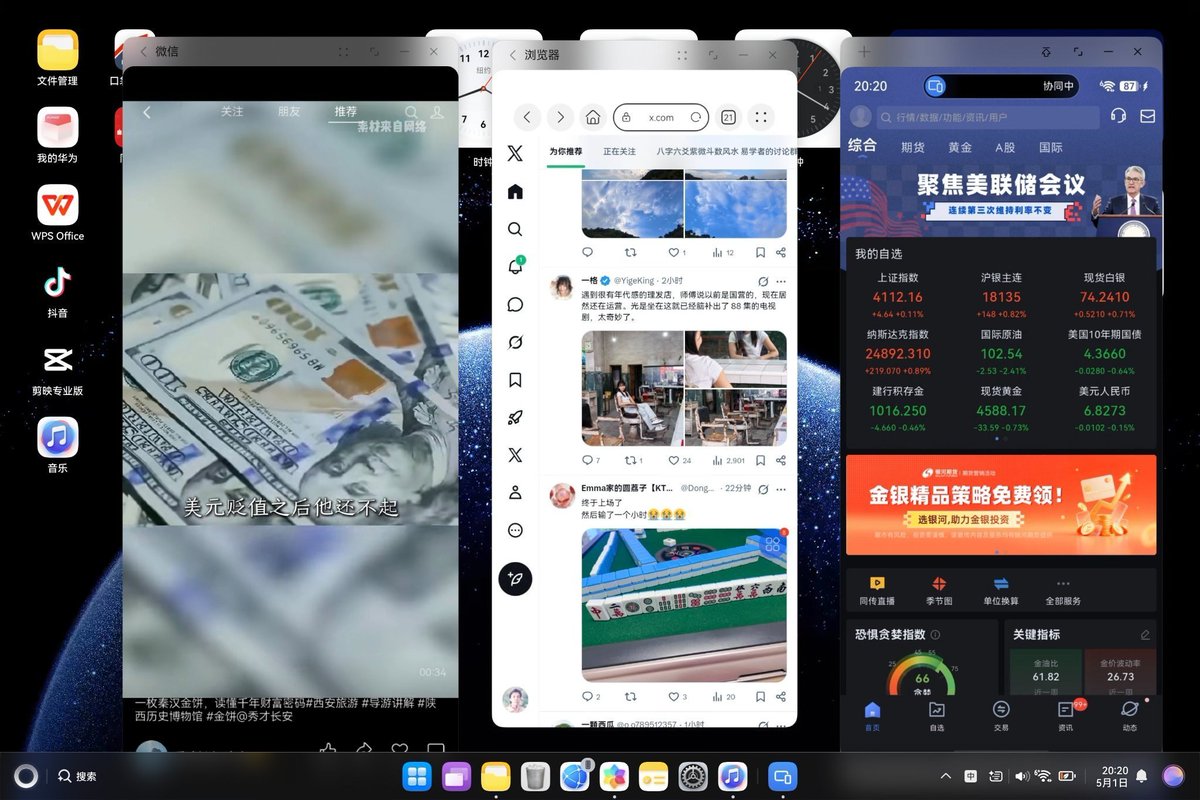Open the X search icon in browser sidebar
The width and height of the screenshot is (1200, 800).
[515, 229]
